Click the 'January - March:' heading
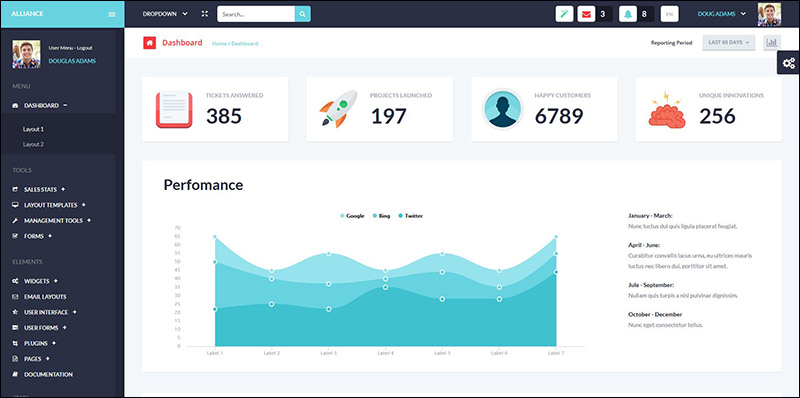 pyautogui.click(x=651, y=216)
